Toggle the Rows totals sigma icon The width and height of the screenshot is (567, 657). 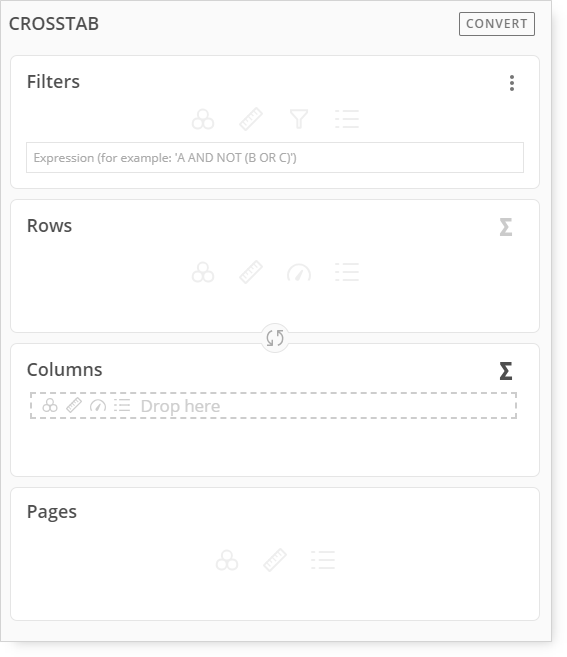tap(506, 227)
